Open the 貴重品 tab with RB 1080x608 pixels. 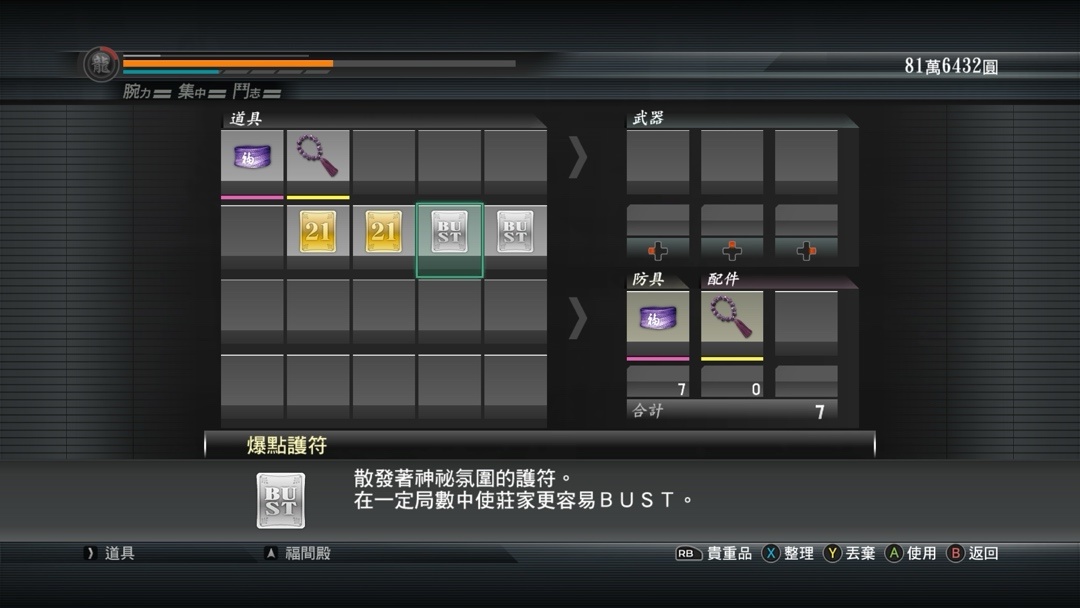[x=714, y=553]
